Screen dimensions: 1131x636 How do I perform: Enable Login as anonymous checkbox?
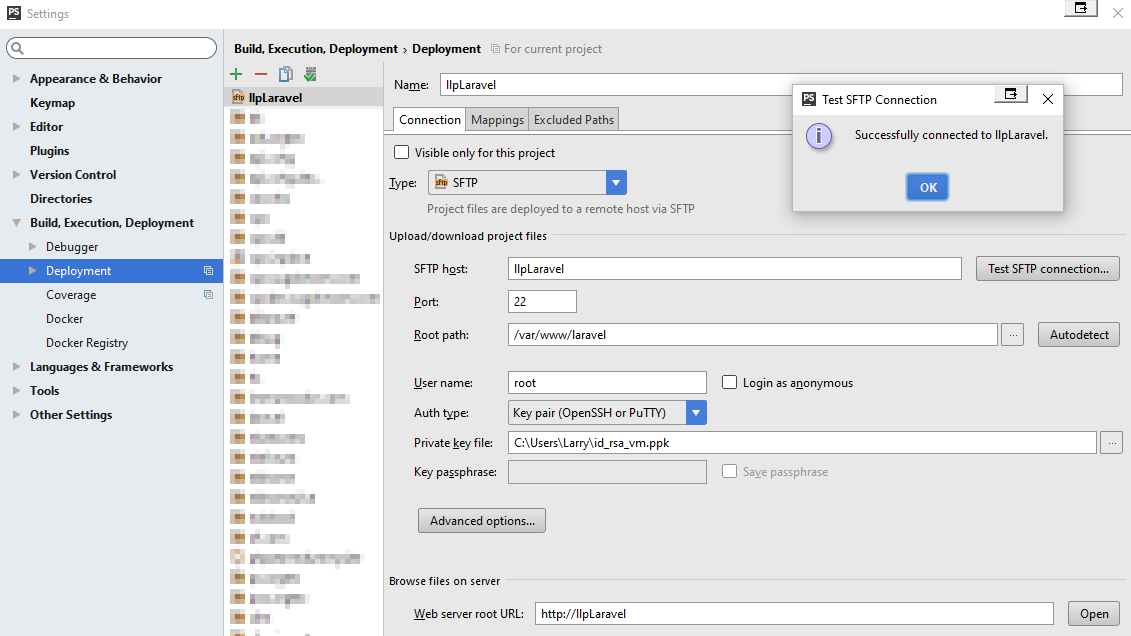click(729, 382)
